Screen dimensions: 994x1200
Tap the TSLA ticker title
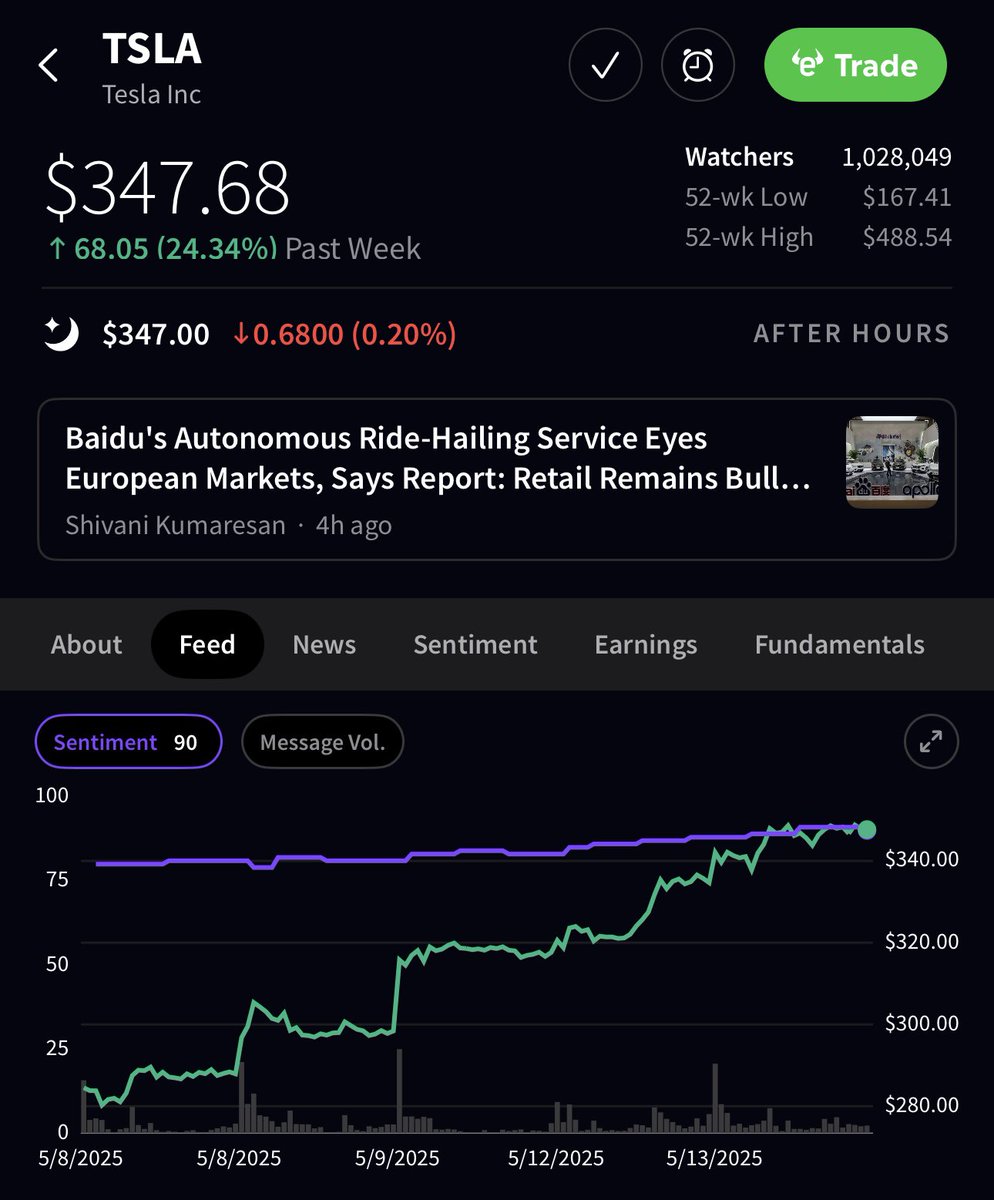[152, 49]
